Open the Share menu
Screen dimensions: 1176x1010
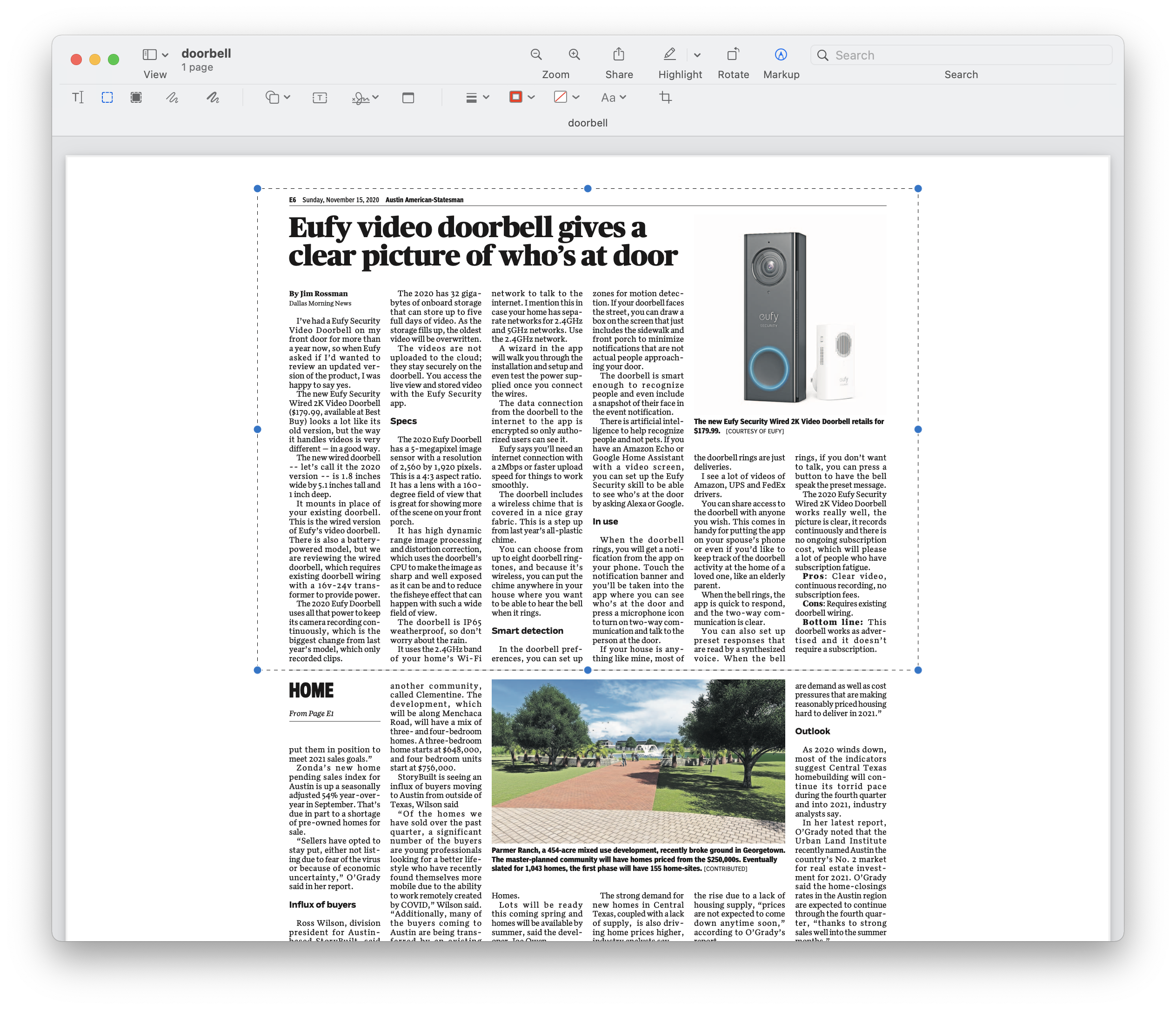click(x=619, y=54)
